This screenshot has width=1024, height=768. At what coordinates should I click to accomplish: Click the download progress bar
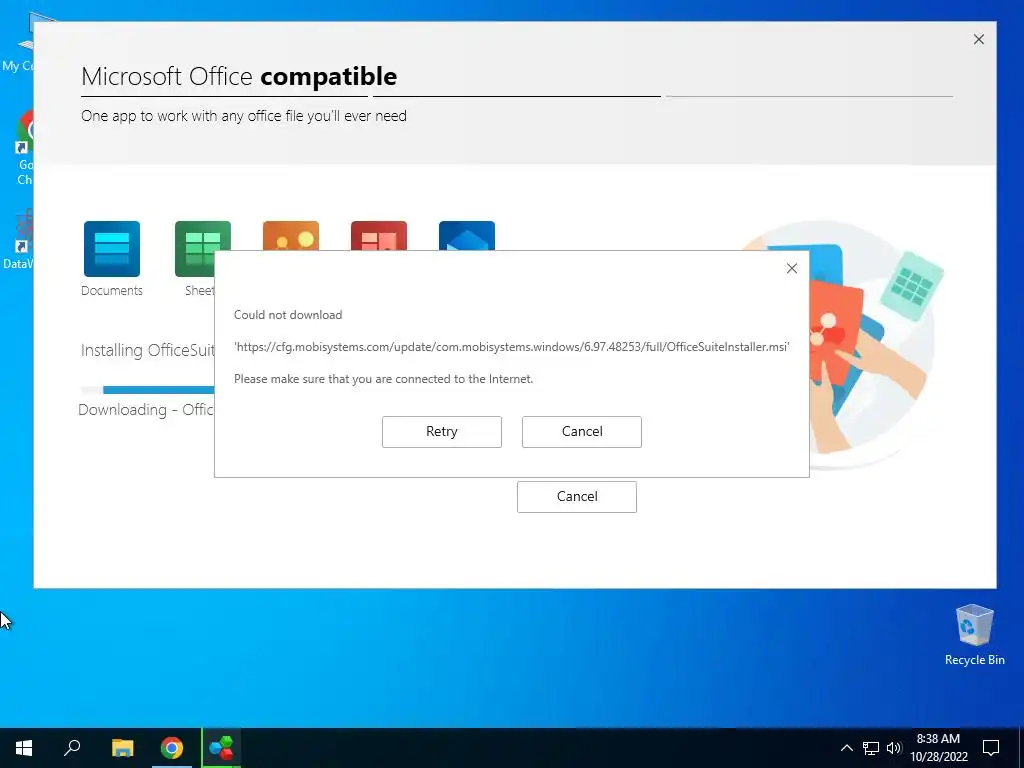pos(148,390)
